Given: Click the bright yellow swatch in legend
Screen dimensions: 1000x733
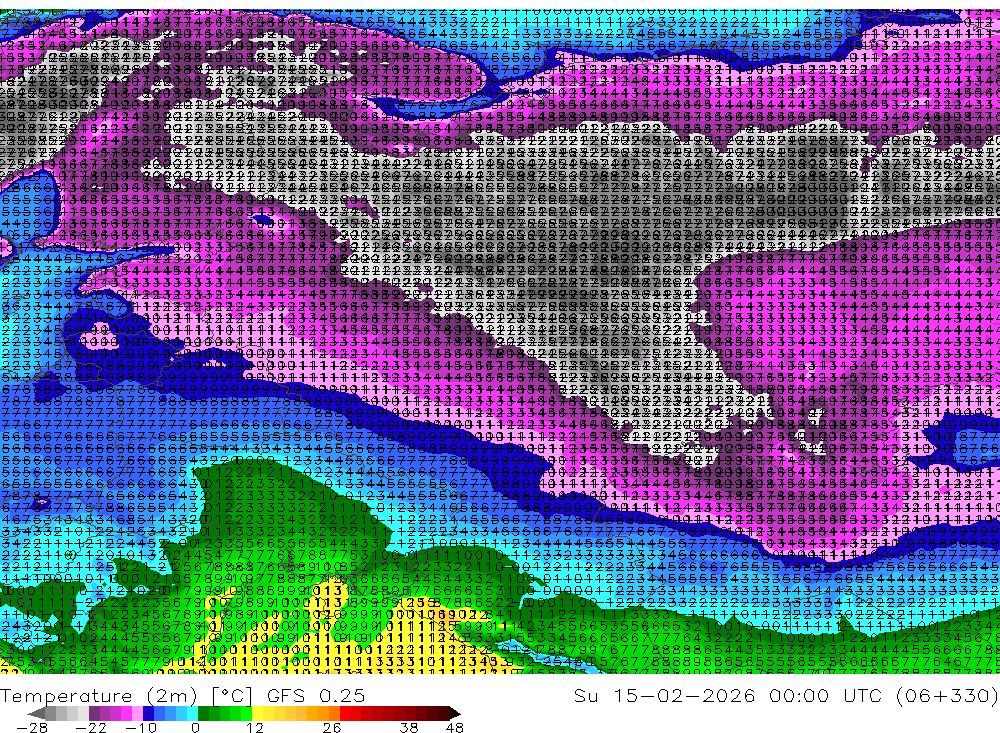Looking at the screenshot, I should pyautogui.click(x=258, y=713).
